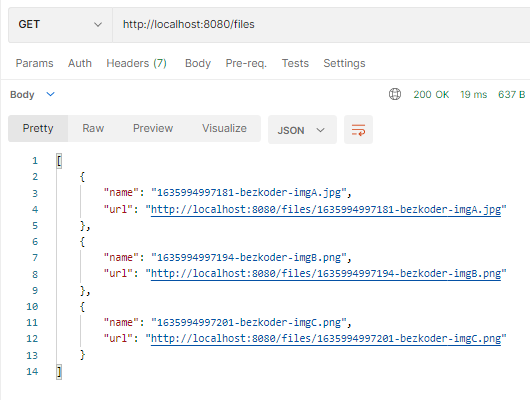Select the Pretty response view
The width and height of the screenshot is (530, 400).
(38, 128)
